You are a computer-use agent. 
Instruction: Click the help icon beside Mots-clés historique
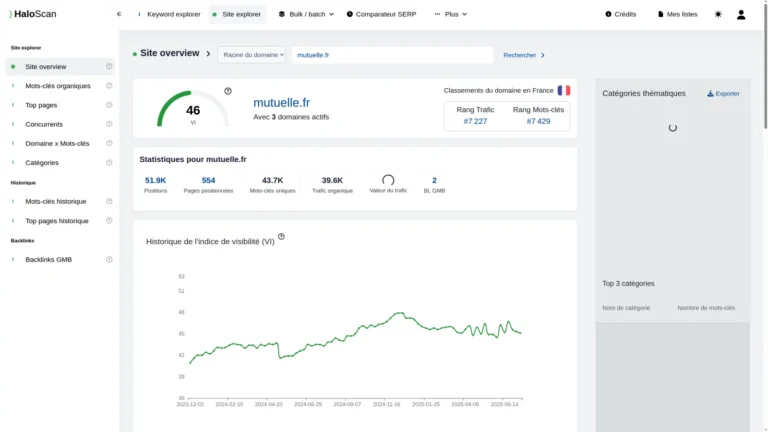[109, 201]
